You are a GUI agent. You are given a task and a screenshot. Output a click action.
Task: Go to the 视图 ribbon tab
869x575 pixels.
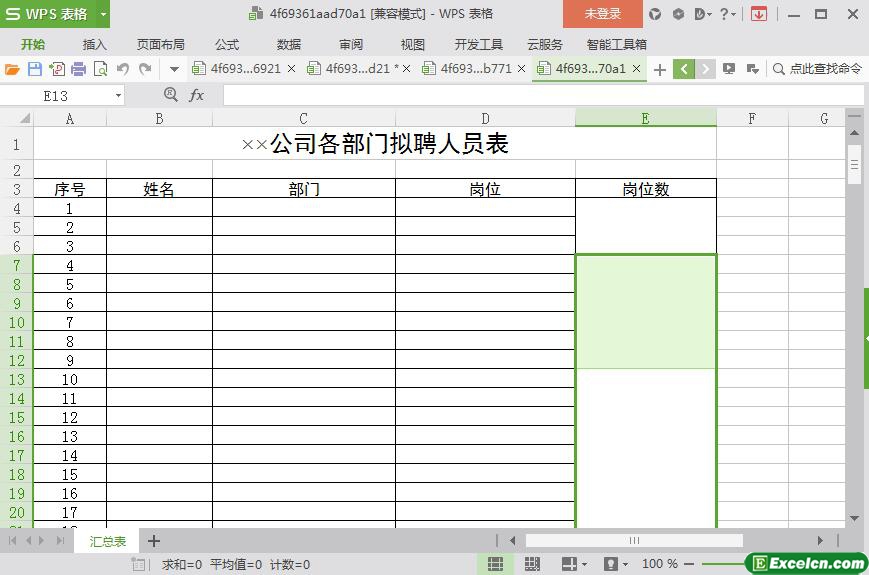click(x=412, y=44)
